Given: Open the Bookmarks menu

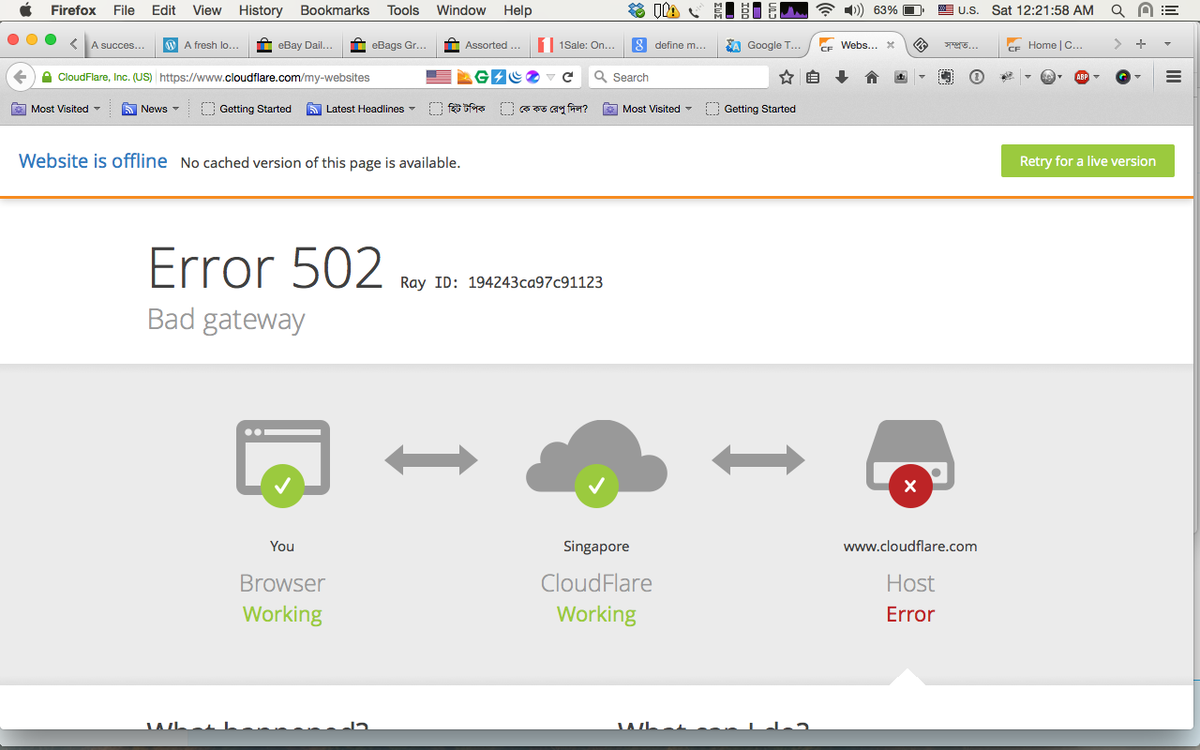Looking at the screenshot, I should tap(335, 10).
